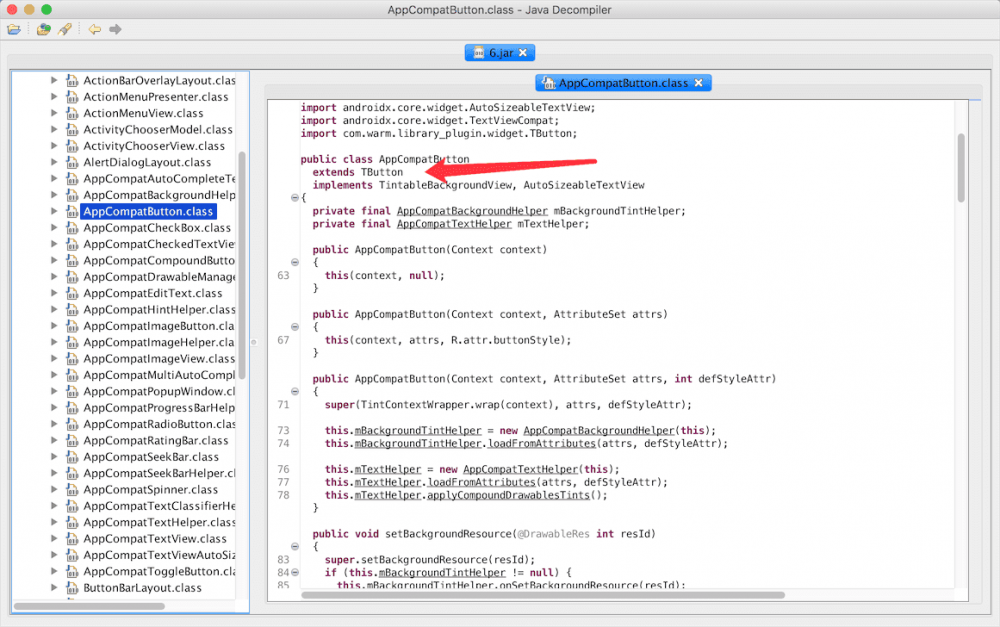Select the AppCompatButton.class editor tab
The width and height of the screenshot is (1000, 627).
pyautogui.click(x=623, y=83)
